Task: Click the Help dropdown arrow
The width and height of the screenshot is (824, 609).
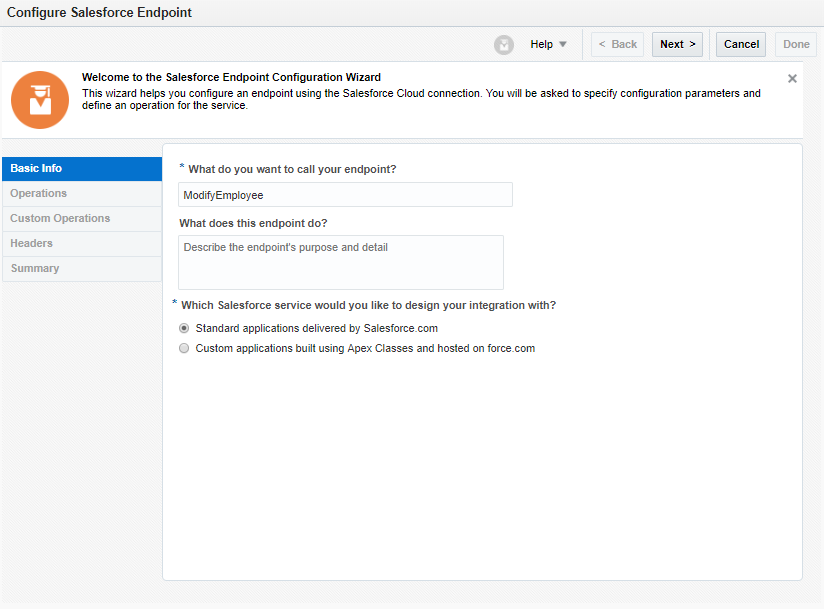Action: coord(563,45)
